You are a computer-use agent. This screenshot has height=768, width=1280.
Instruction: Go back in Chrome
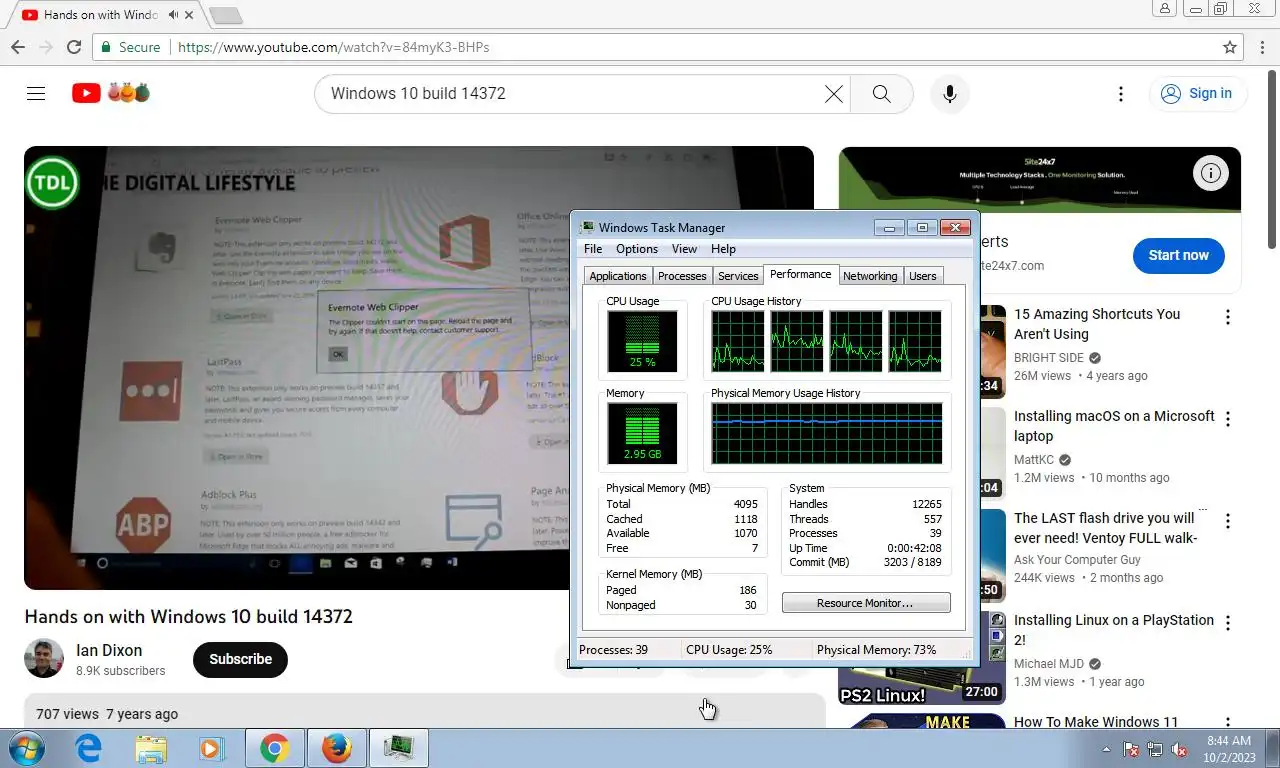click(x=18, y=47)
